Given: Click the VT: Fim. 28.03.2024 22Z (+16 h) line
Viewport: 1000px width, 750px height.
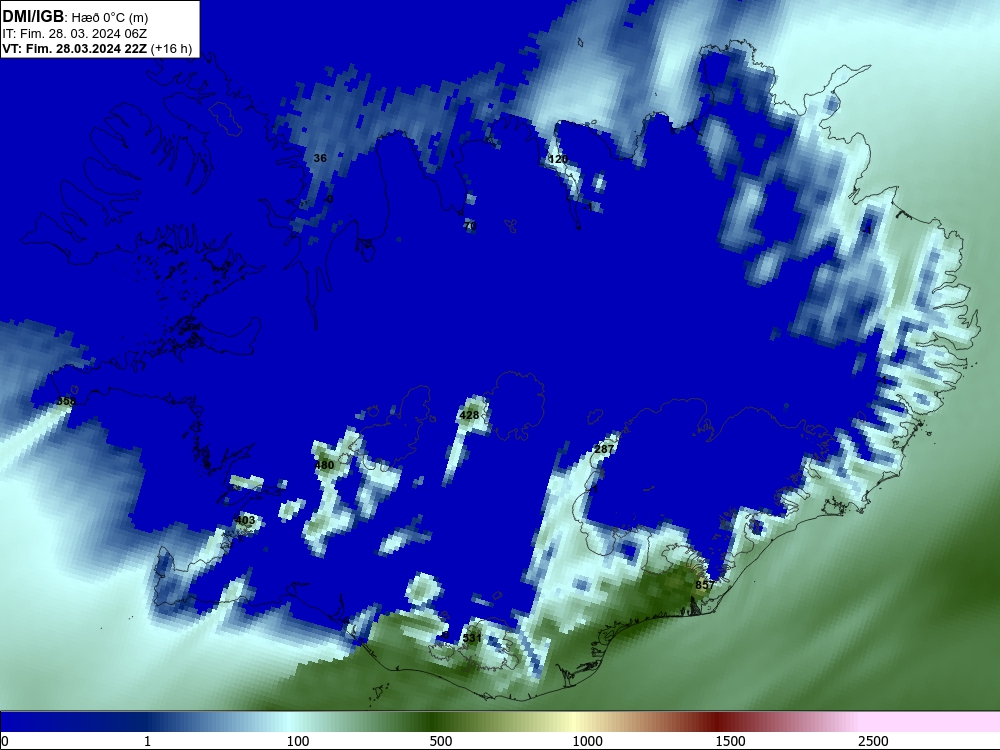Looking at the screenshot, I should tap(97, 48).
